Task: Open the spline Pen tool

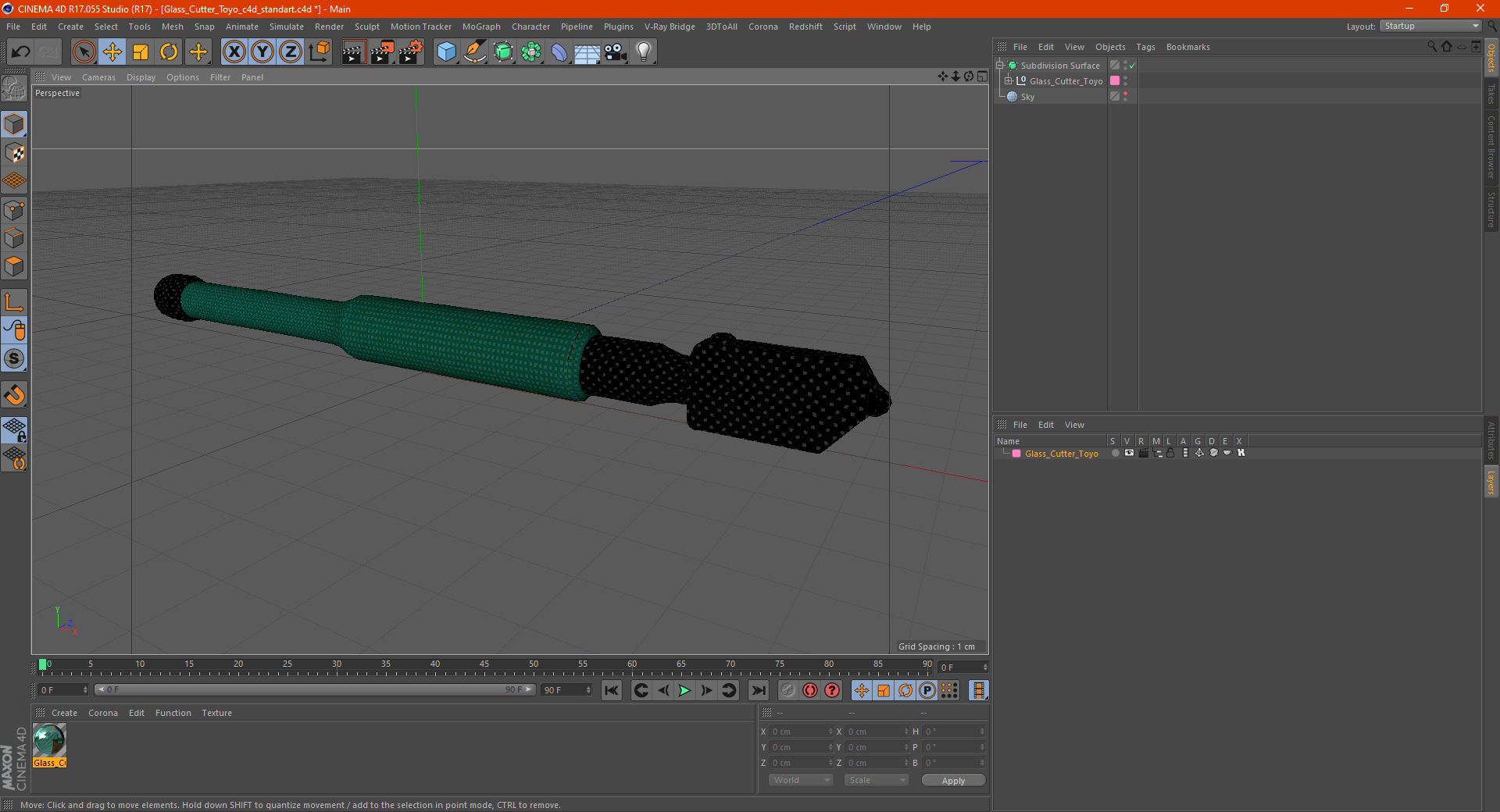Action: pos(475,52)
